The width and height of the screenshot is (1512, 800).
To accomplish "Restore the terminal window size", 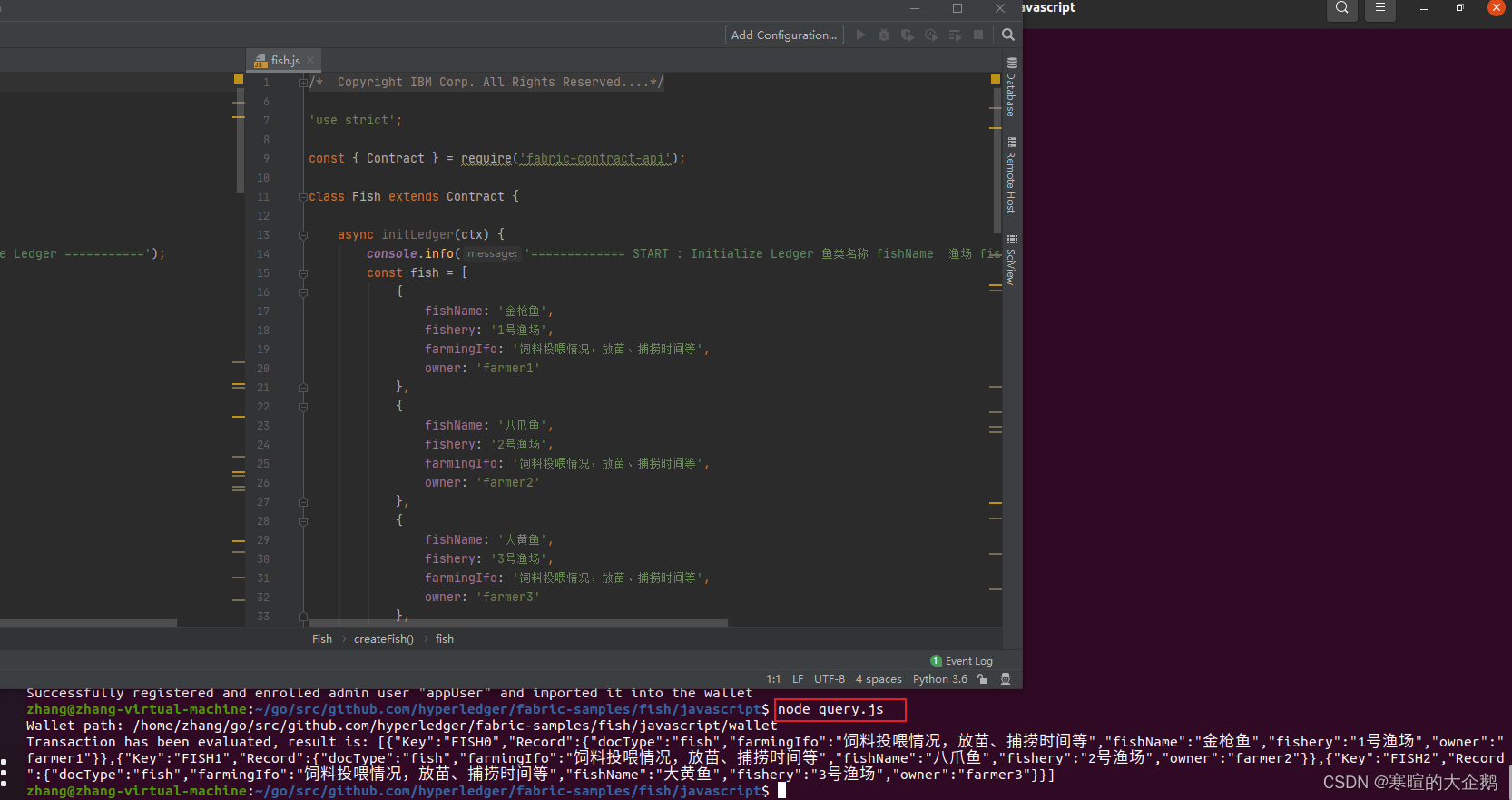I will click(x=1460, y=8).
